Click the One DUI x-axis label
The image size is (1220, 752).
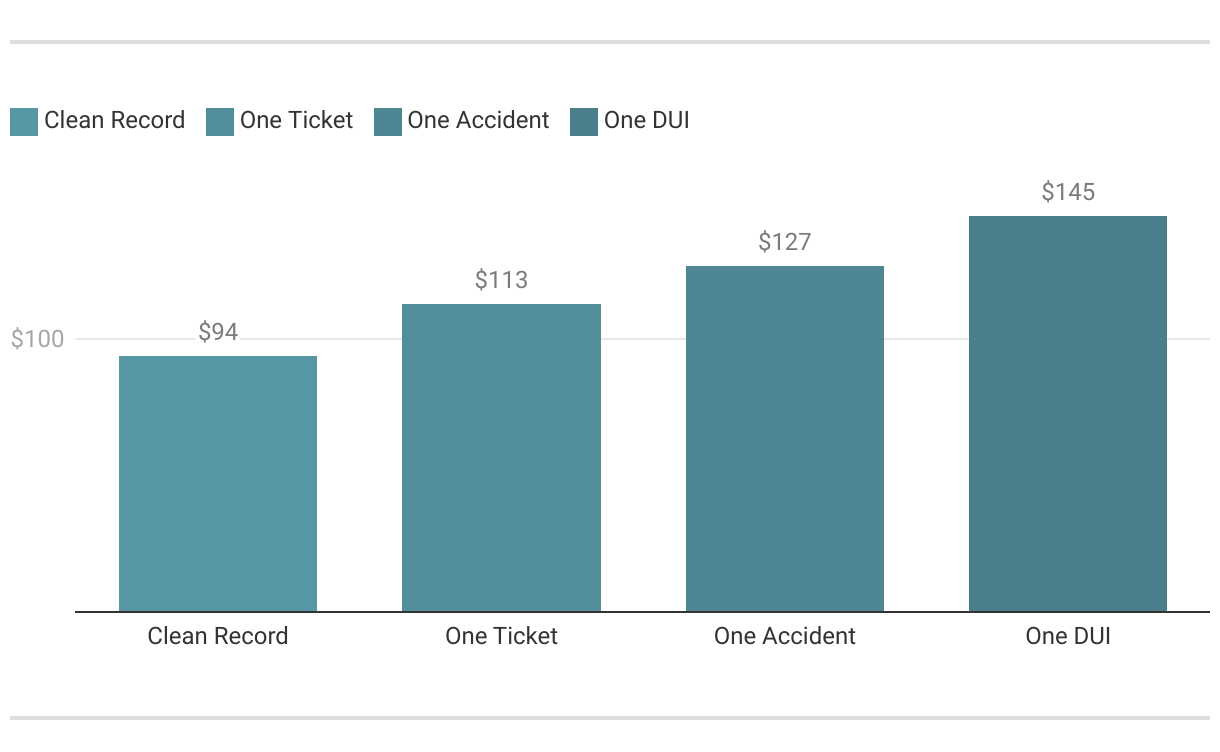[x=1068, y=636]
